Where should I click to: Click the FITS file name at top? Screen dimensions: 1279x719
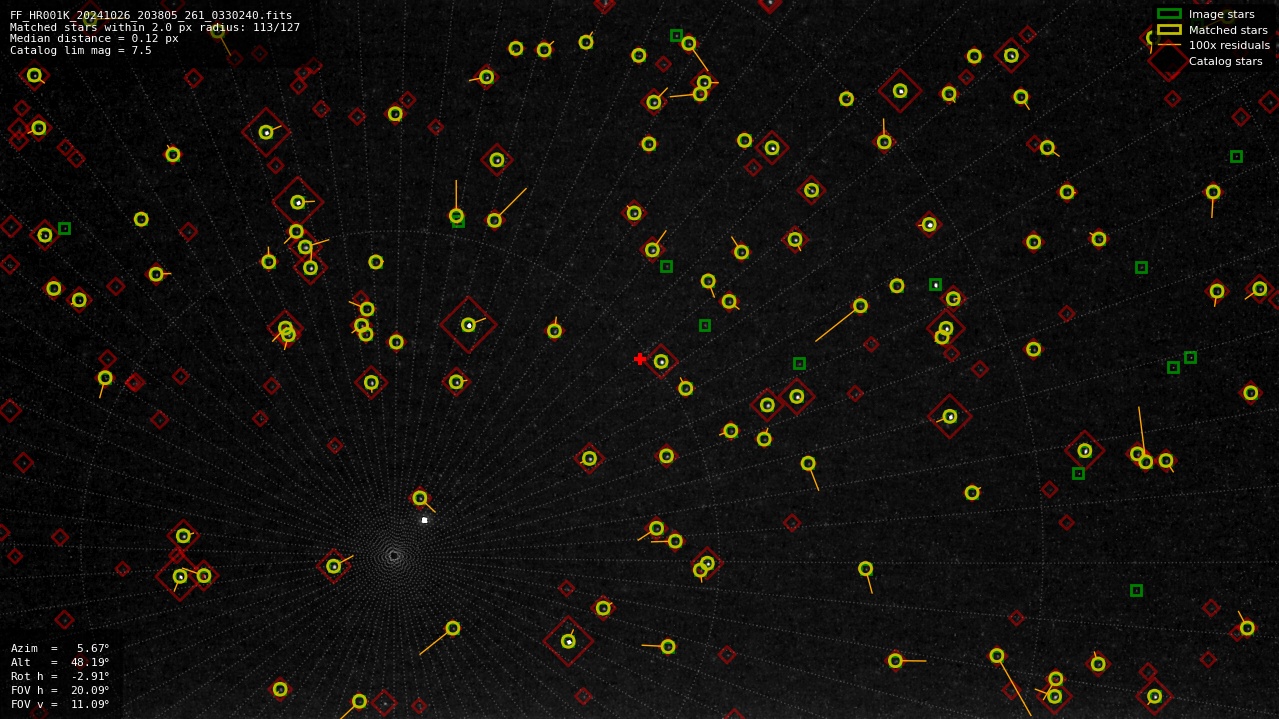151,15
